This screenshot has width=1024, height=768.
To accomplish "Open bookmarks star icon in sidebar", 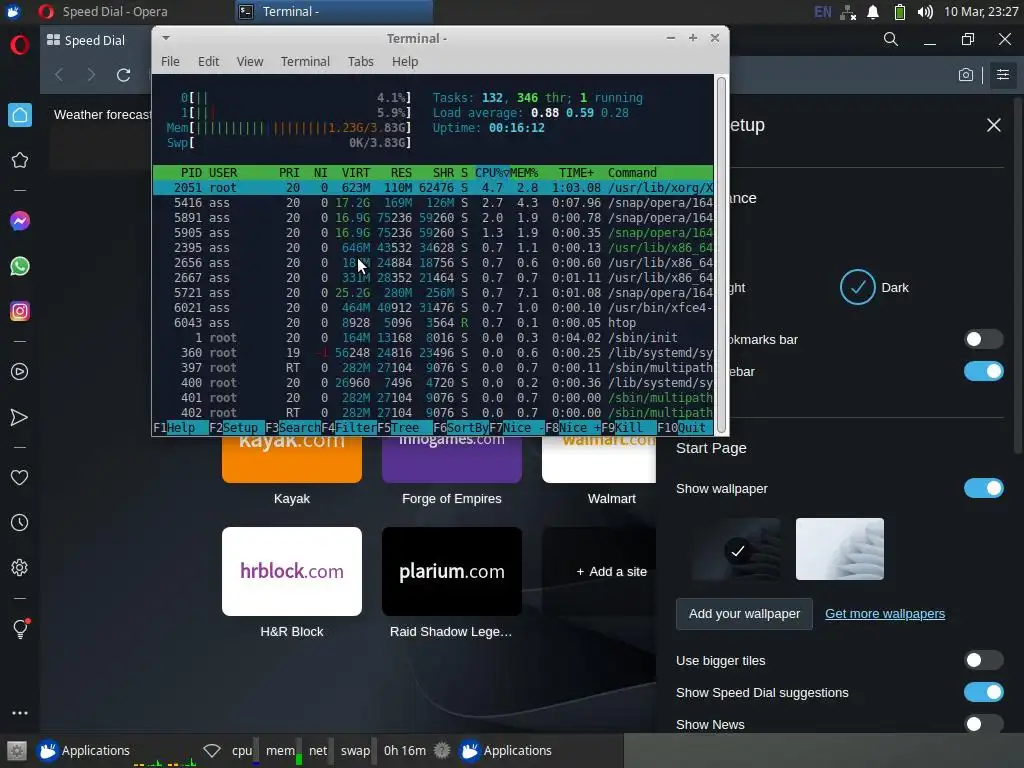I will point(20,160).
